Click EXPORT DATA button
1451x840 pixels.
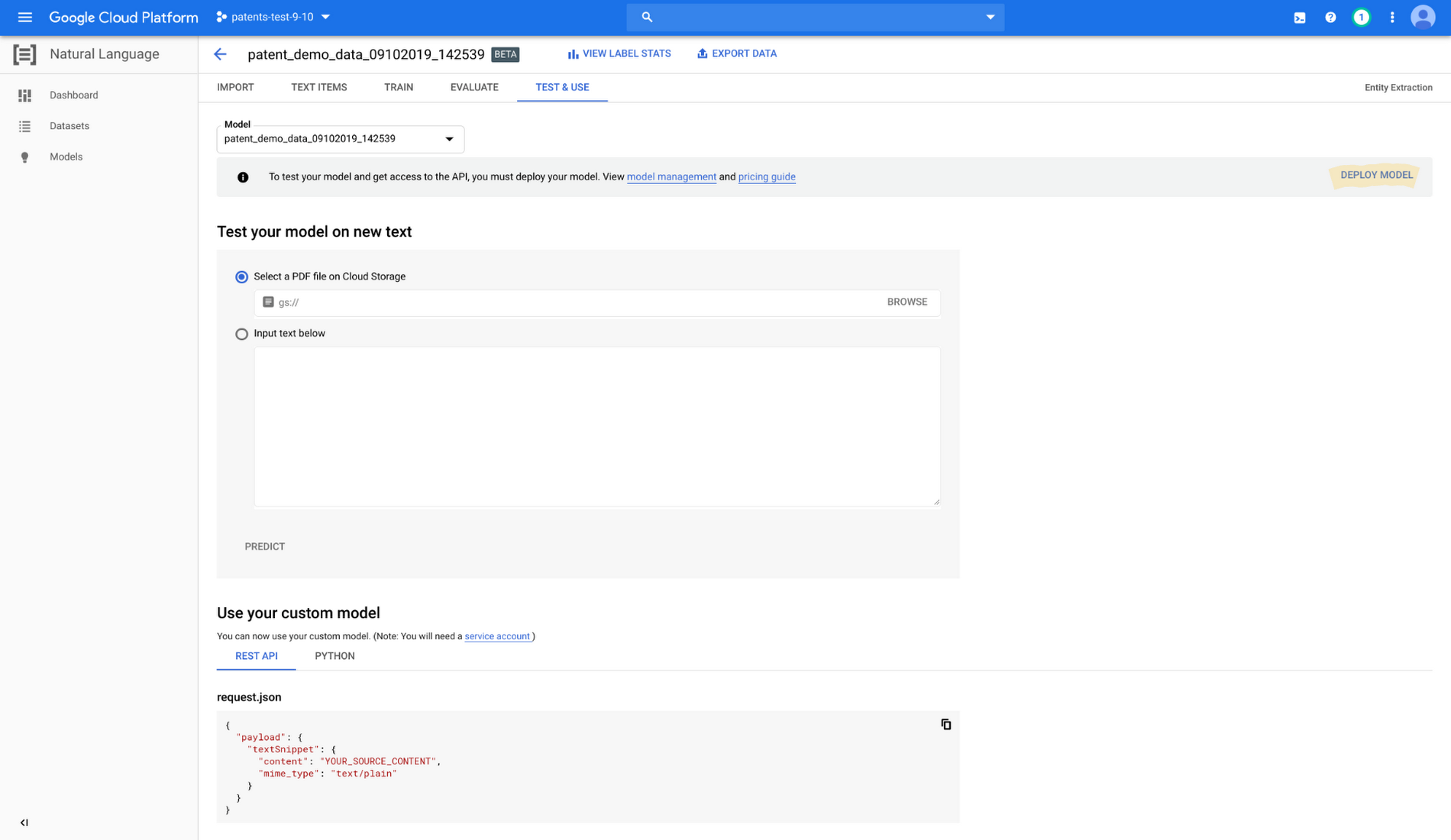pos(737,53)
